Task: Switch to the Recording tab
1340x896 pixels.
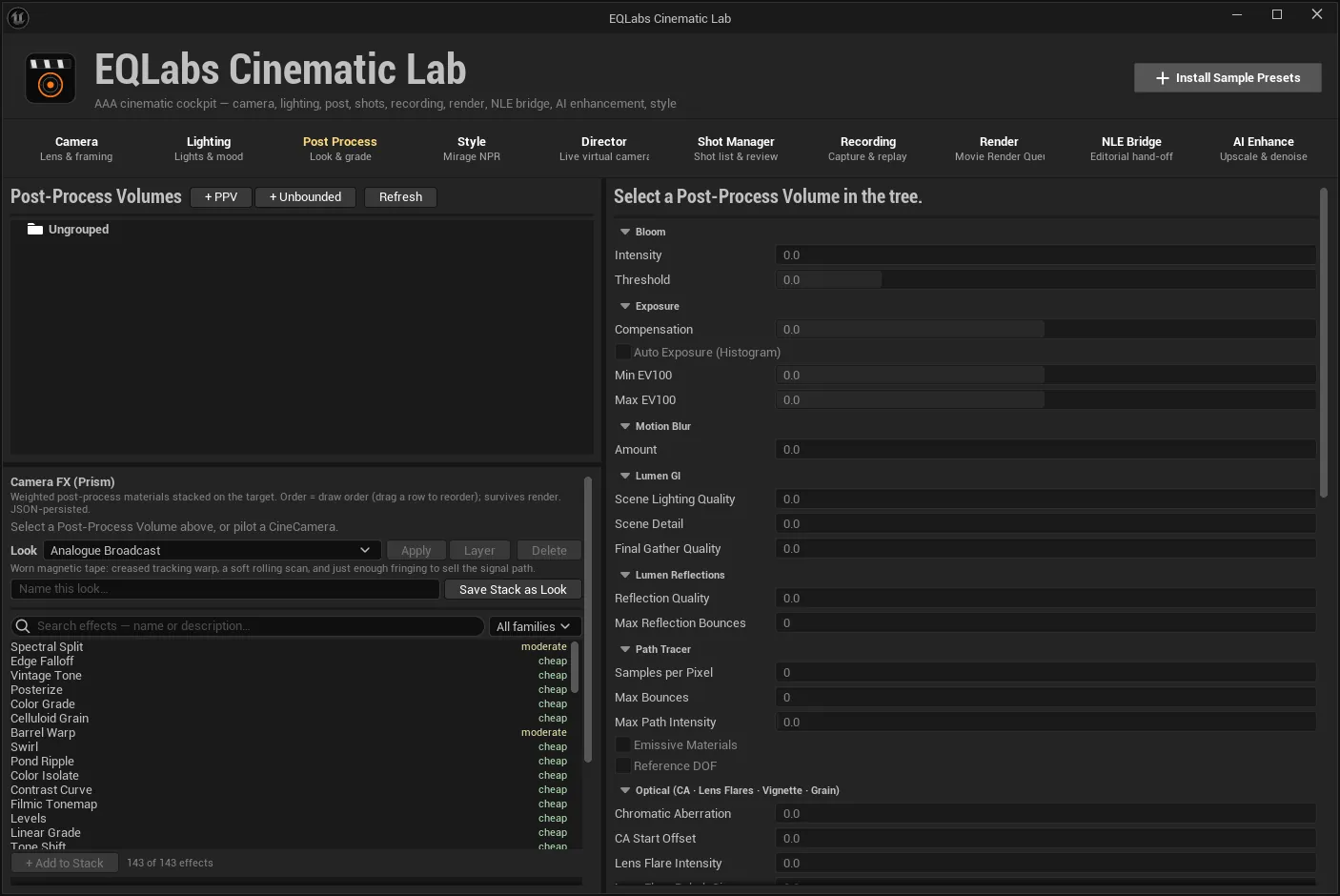Action: coord(867,149)
